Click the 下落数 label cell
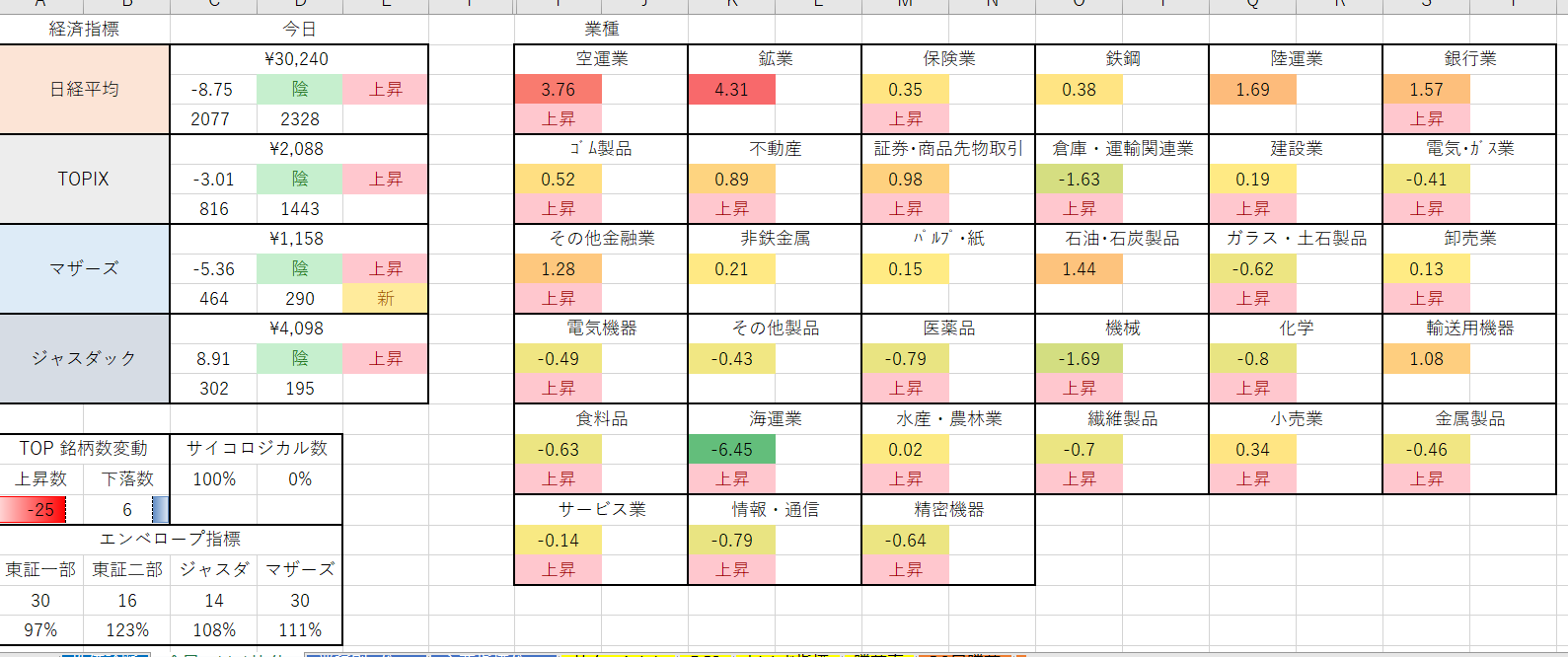Screen dimensions: 1568x657 tap(127, 479)
